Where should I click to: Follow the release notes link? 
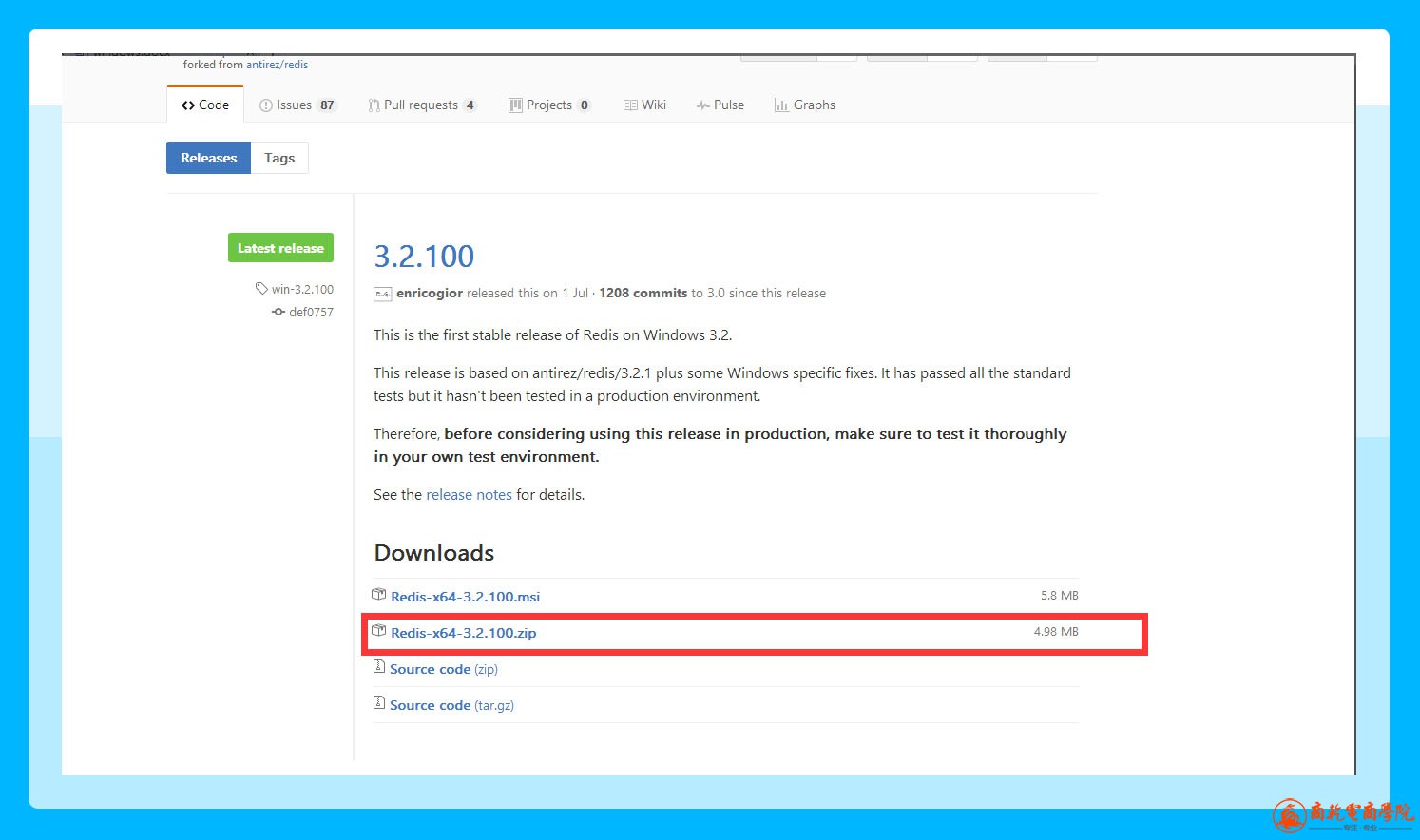pos(469,494)
